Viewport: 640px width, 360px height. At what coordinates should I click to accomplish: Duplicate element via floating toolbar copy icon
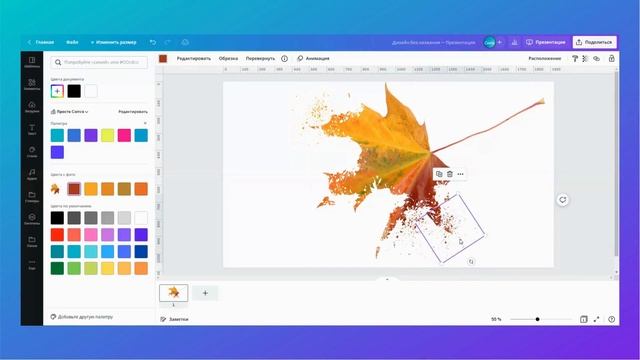click(439, 174)
